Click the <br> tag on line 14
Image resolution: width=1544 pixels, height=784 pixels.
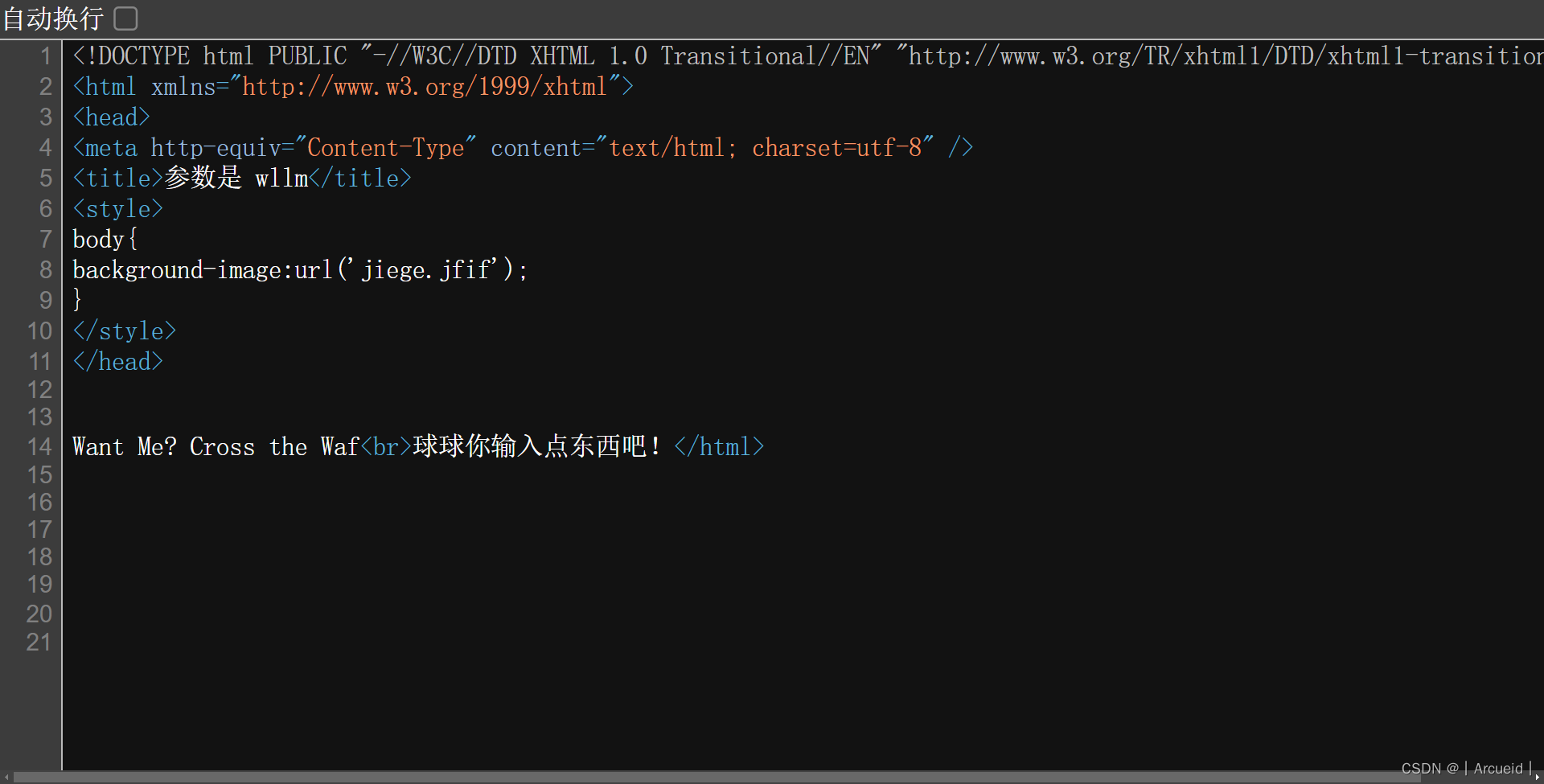pyautogui.click(x=386, y=447)
